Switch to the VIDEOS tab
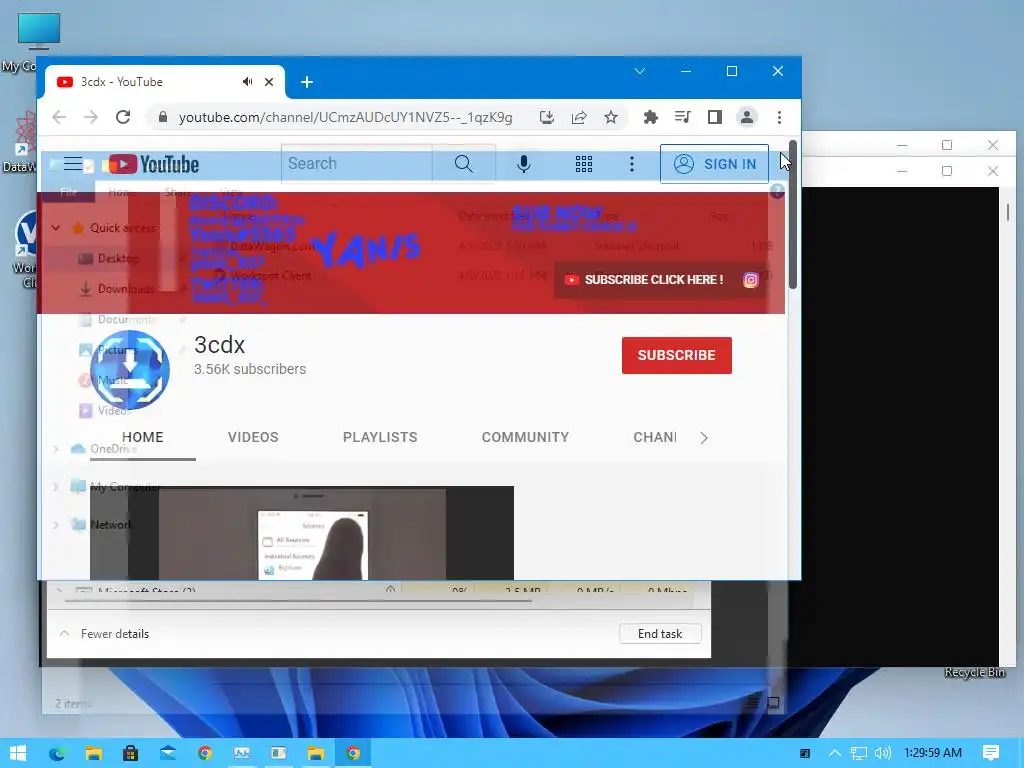 coord(253,437)
